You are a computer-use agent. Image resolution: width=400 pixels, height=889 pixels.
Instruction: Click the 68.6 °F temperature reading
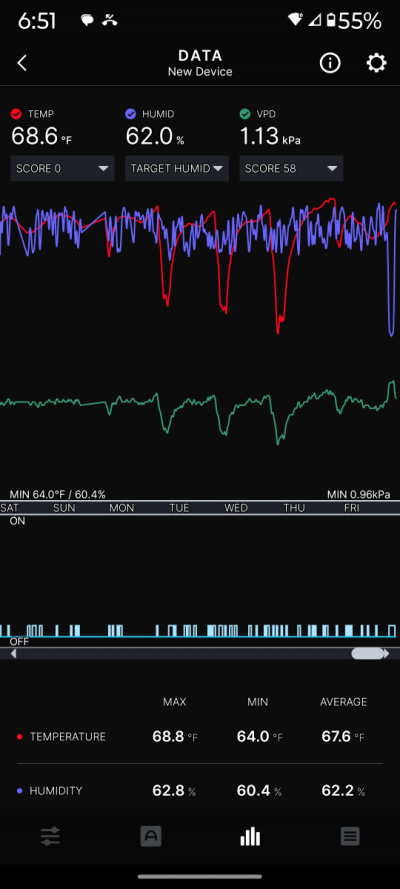[42, 137]
